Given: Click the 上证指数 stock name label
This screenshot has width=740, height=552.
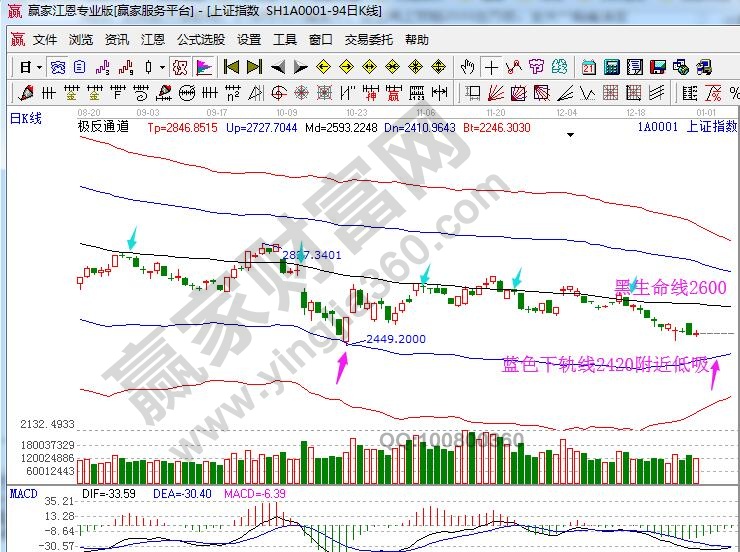Looking at the screenshot, I should pyautogui.click(x=709, y=127).
